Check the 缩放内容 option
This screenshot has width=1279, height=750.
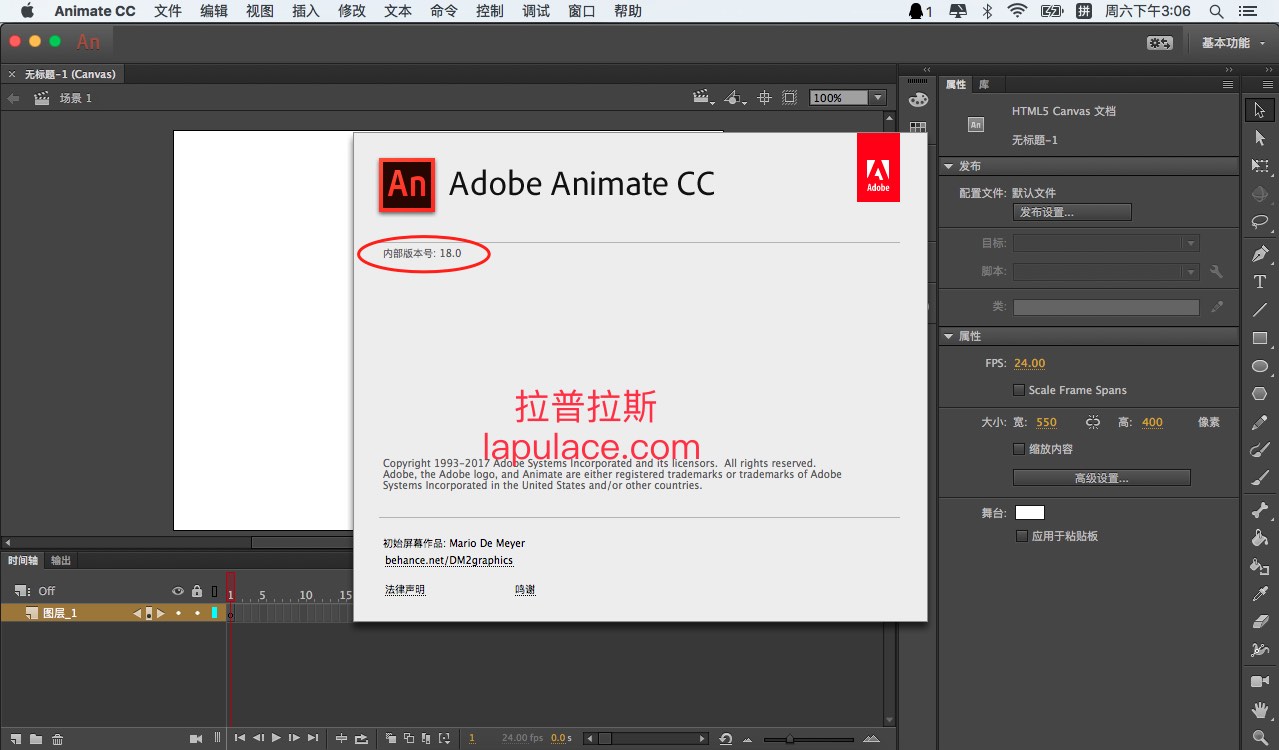[1019, 450]
